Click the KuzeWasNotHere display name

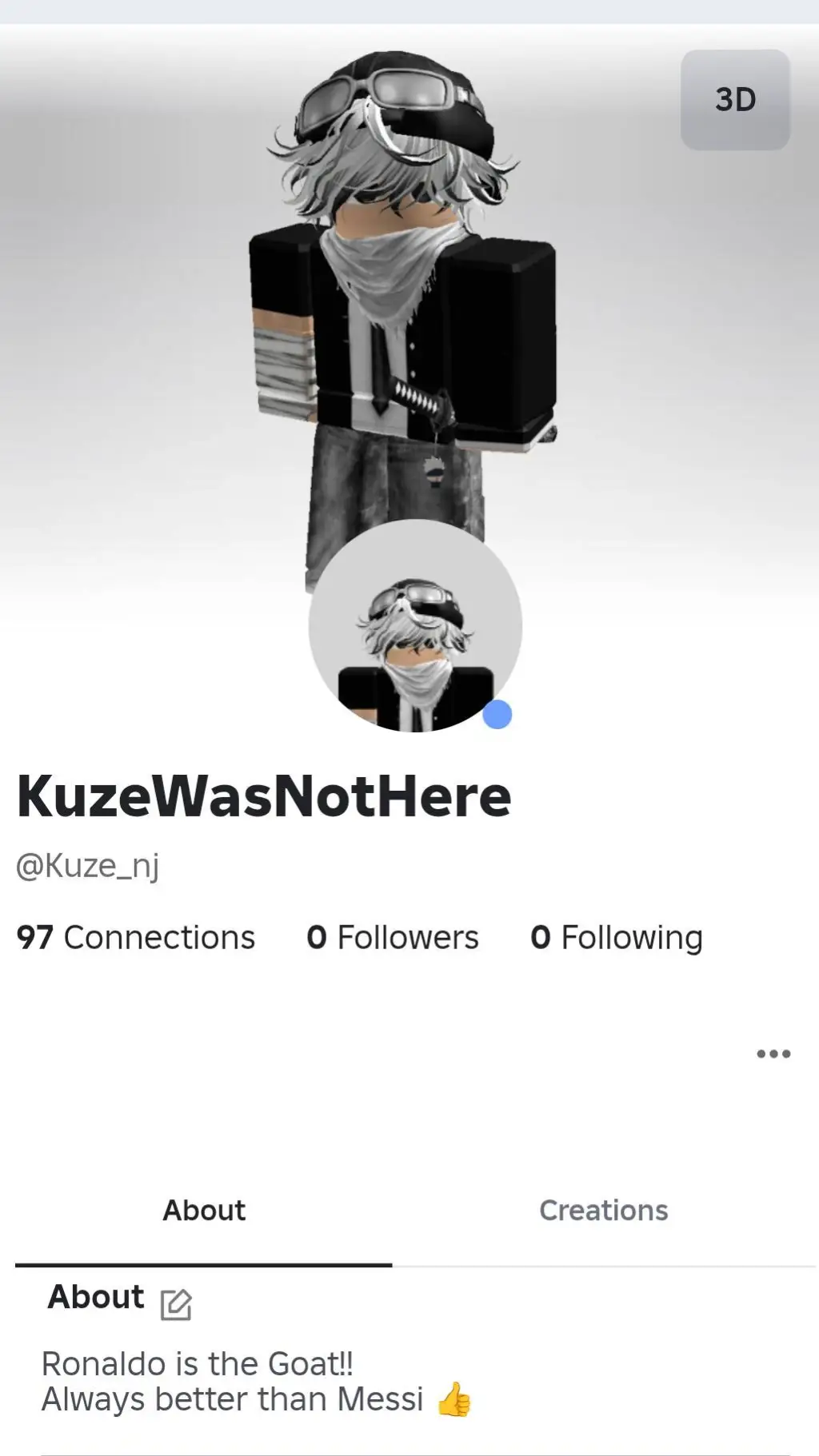point(264,796)
